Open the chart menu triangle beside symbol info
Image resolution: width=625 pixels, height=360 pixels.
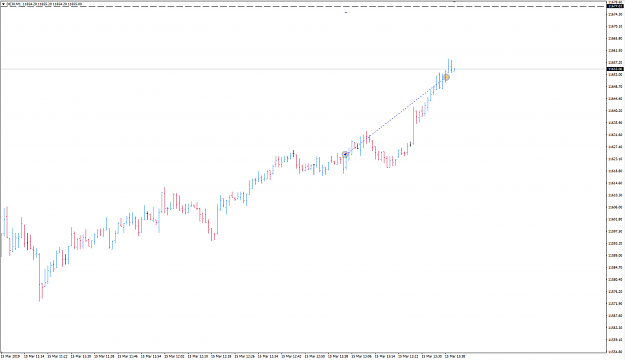tap(4, 4)
